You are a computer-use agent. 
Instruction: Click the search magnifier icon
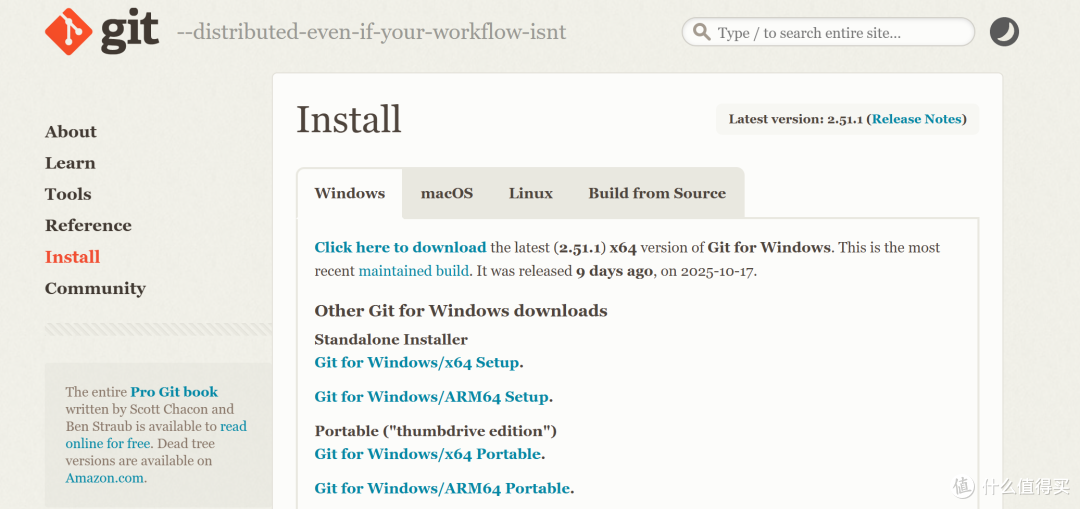point(701,32)
